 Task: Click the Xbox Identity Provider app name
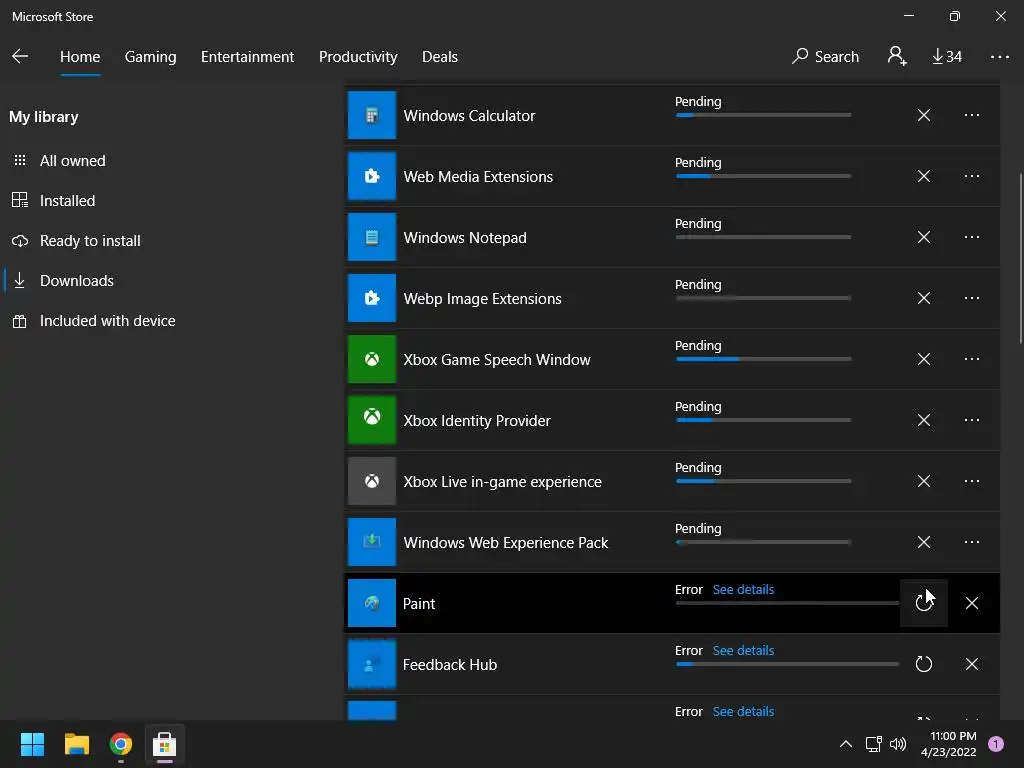477,421
